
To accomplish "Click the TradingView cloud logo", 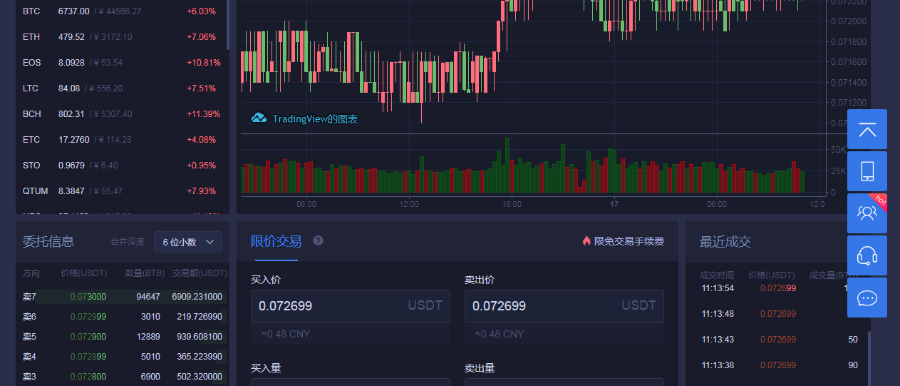I will (x=259, y=118).
